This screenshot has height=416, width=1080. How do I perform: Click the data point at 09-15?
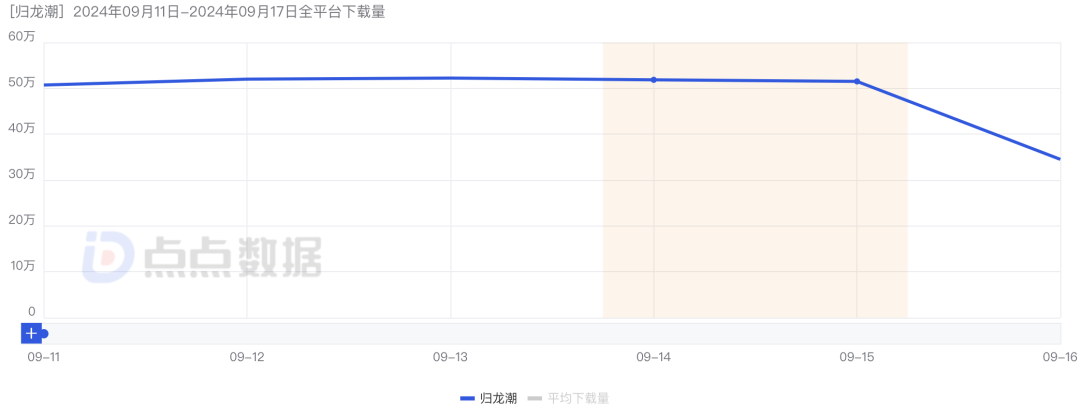[x=857, y=81]
